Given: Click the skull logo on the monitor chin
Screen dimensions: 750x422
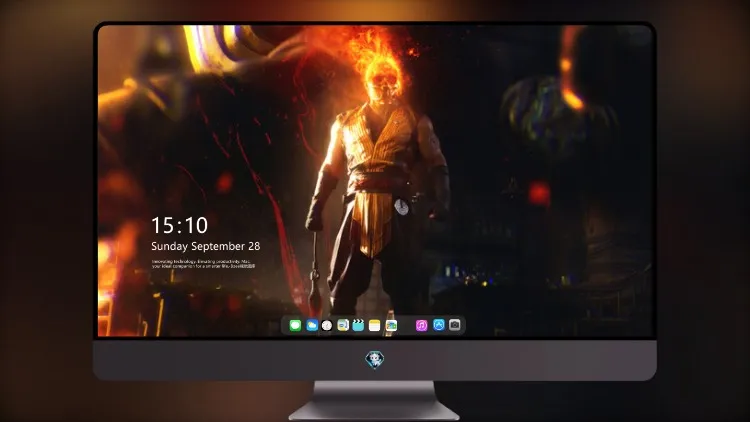Looking at the screenshot, I should [x=375, y=360].
